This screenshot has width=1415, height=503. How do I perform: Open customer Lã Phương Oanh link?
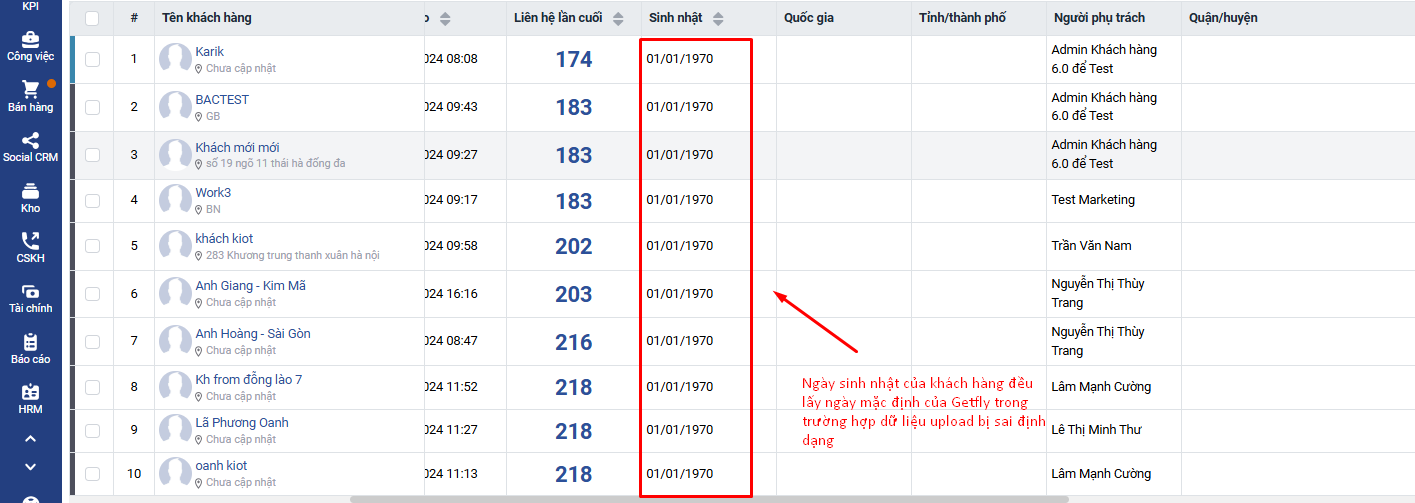pyautogui.click(x=242, y=422)
